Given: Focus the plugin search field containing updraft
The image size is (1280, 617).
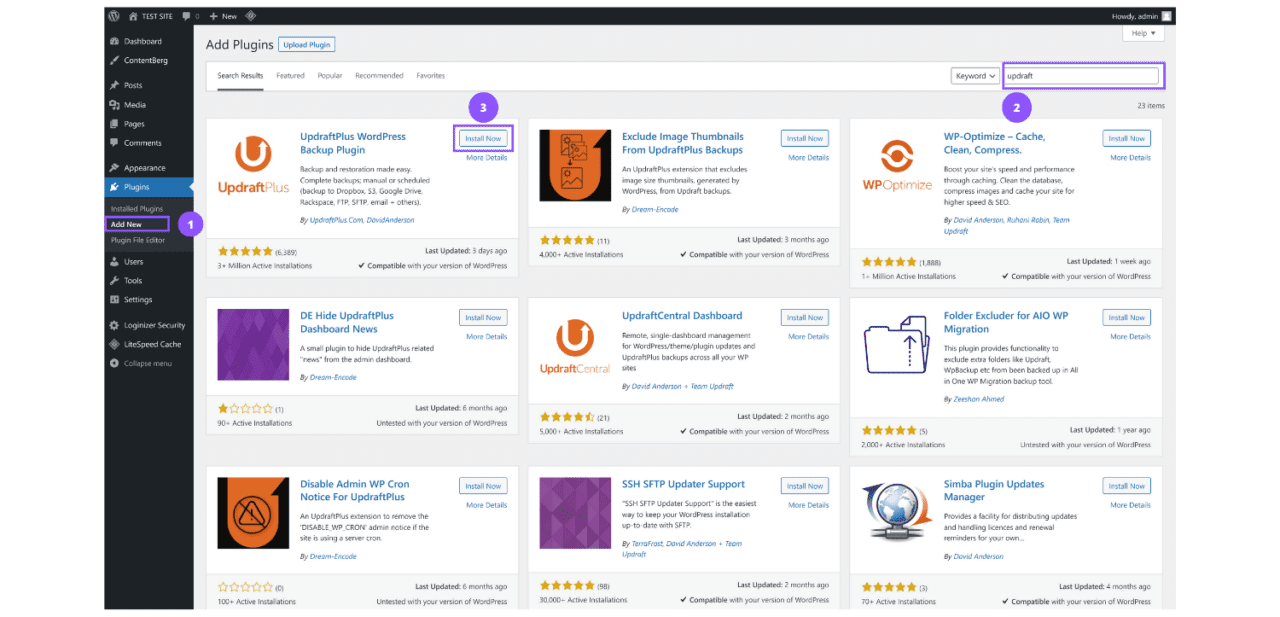Looking at the screenshot, I should [1081, 76].
